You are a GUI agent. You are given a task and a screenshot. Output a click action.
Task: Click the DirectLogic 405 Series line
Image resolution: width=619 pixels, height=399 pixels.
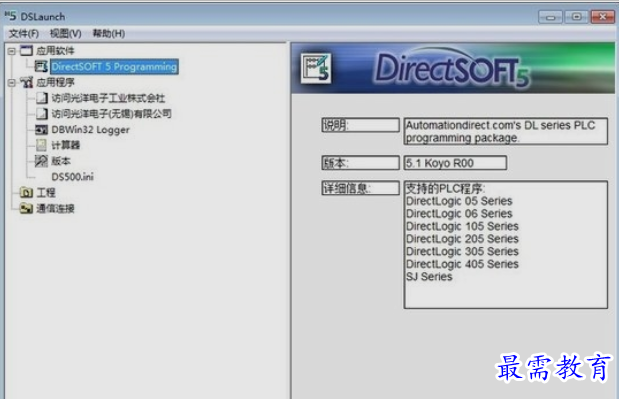point(462,264)
